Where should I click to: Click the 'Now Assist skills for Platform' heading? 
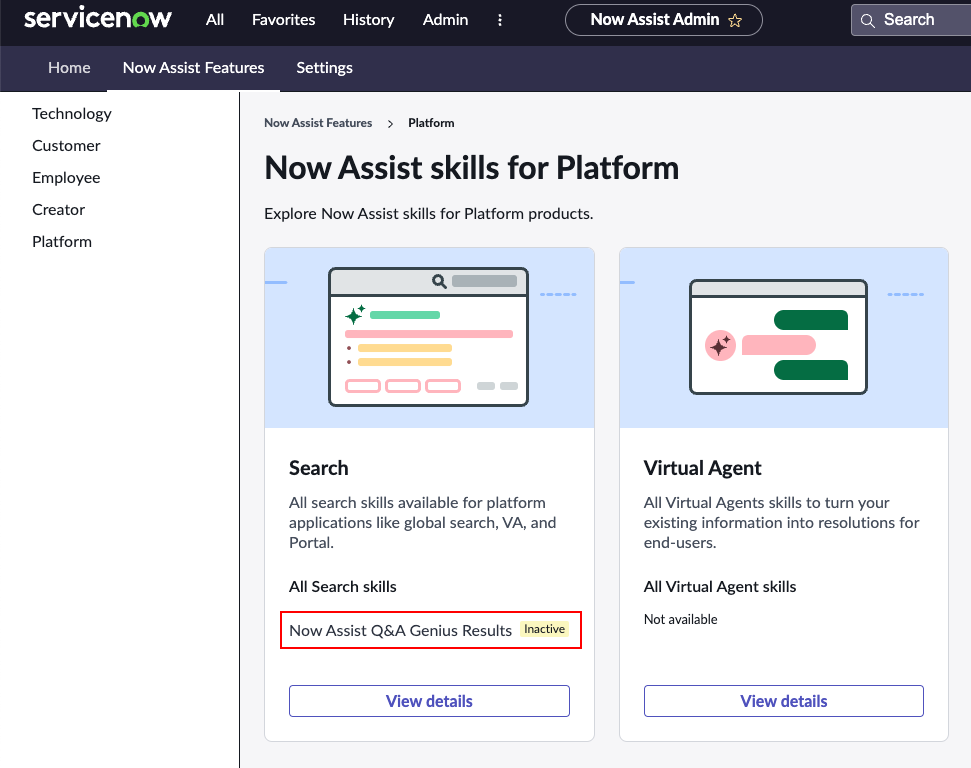click(x=471, y=168)
